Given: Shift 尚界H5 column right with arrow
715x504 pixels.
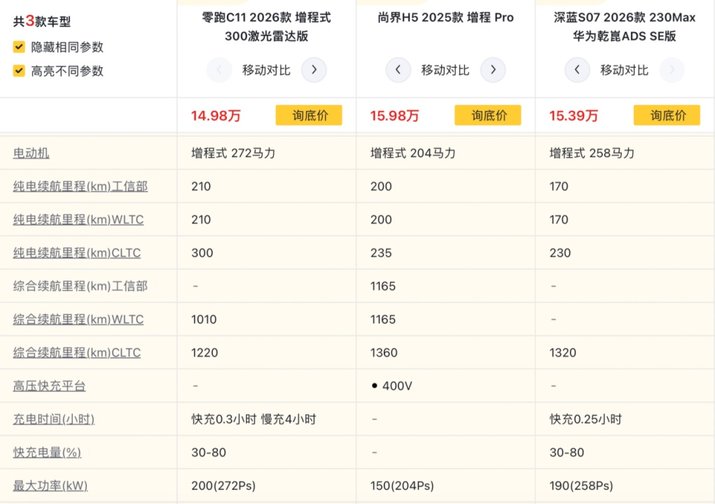Looking at the screenshot, I should coord(493,70).
